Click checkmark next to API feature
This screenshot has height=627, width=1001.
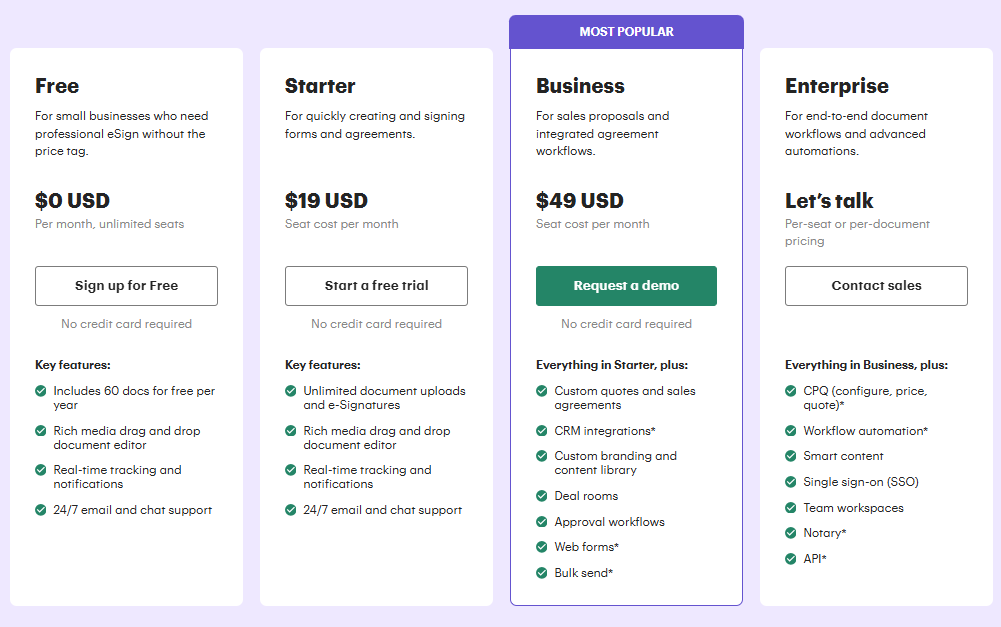[x=791, y=559]
